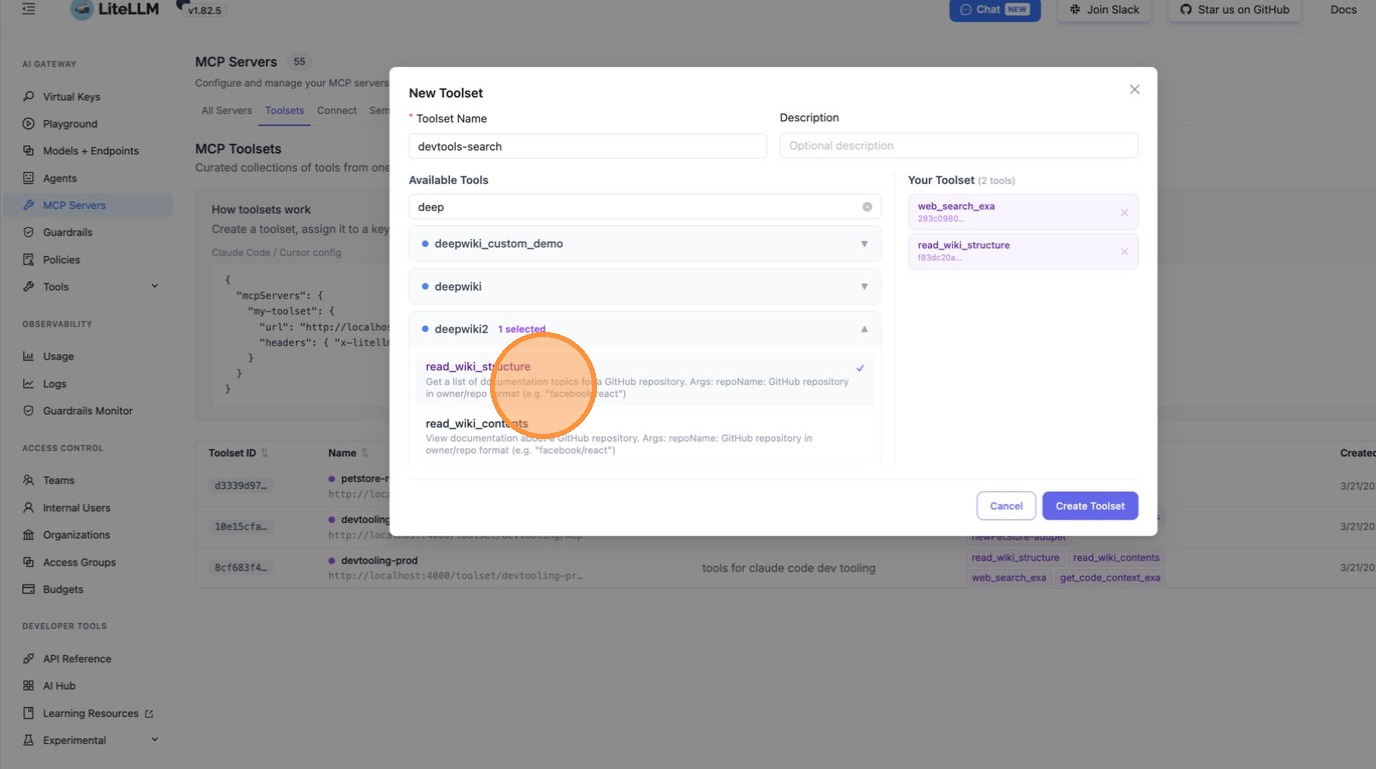Open the hamburger menu icon
Viewport: 1376px width, 769px height.
coord(28,9)
